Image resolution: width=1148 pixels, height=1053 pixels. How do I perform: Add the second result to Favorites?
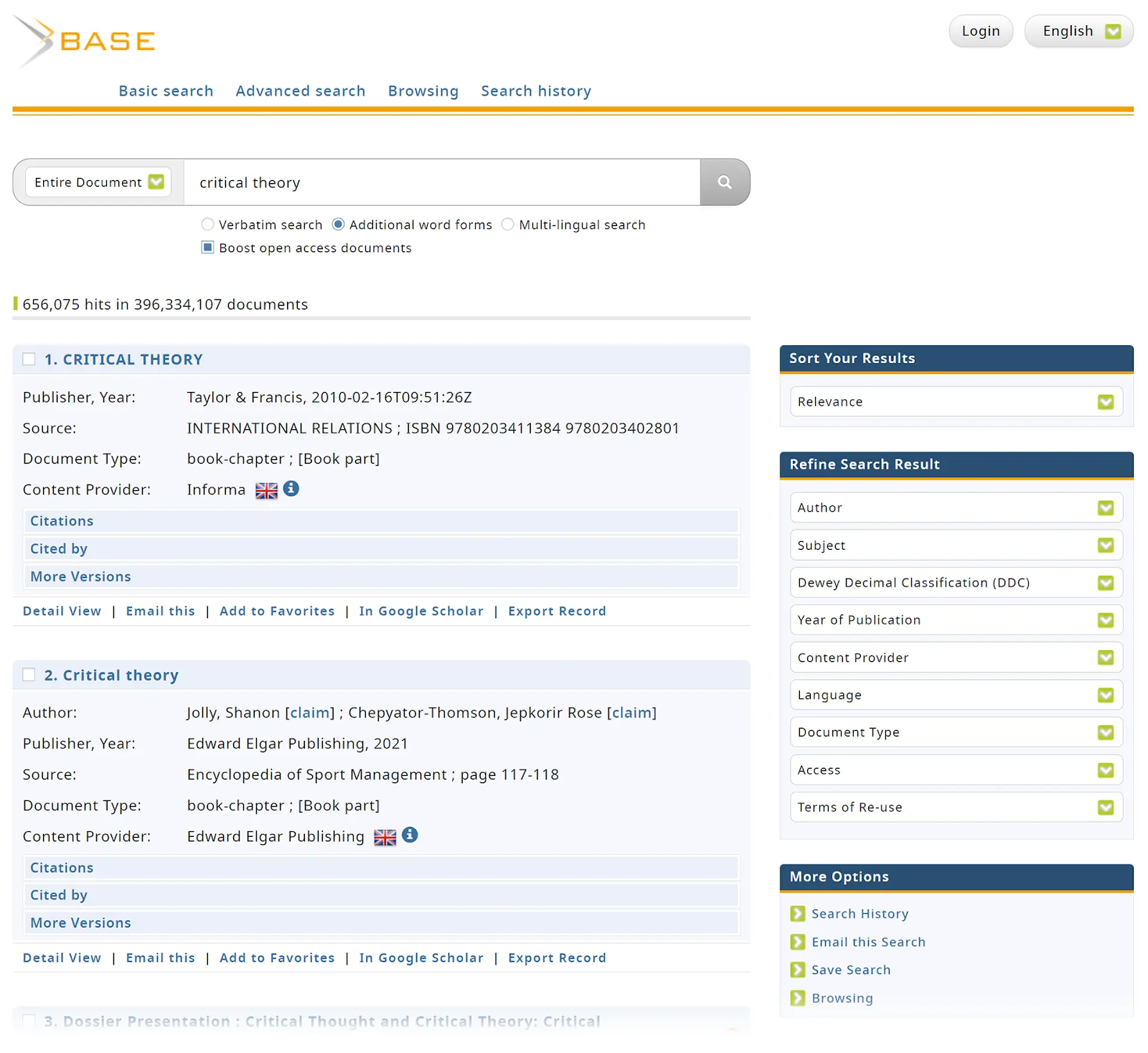click(x=277, y=958)
